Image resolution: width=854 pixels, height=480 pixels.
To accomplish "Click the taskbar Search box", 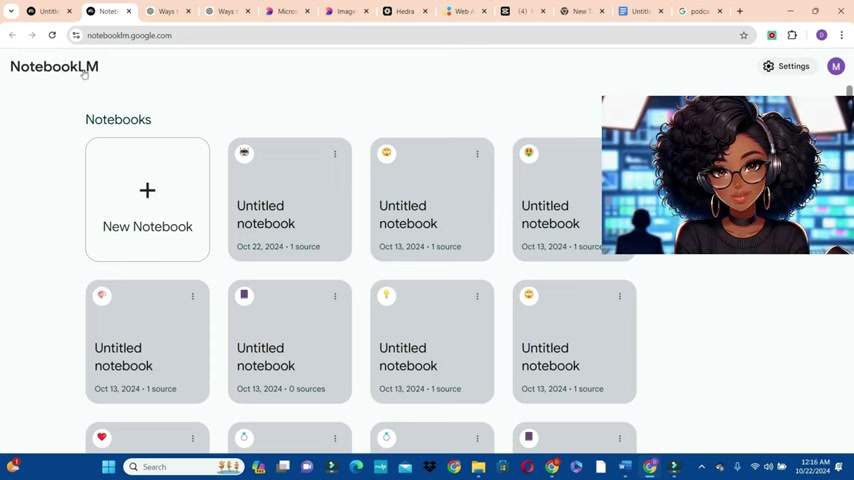I will [x=184, y=467].
